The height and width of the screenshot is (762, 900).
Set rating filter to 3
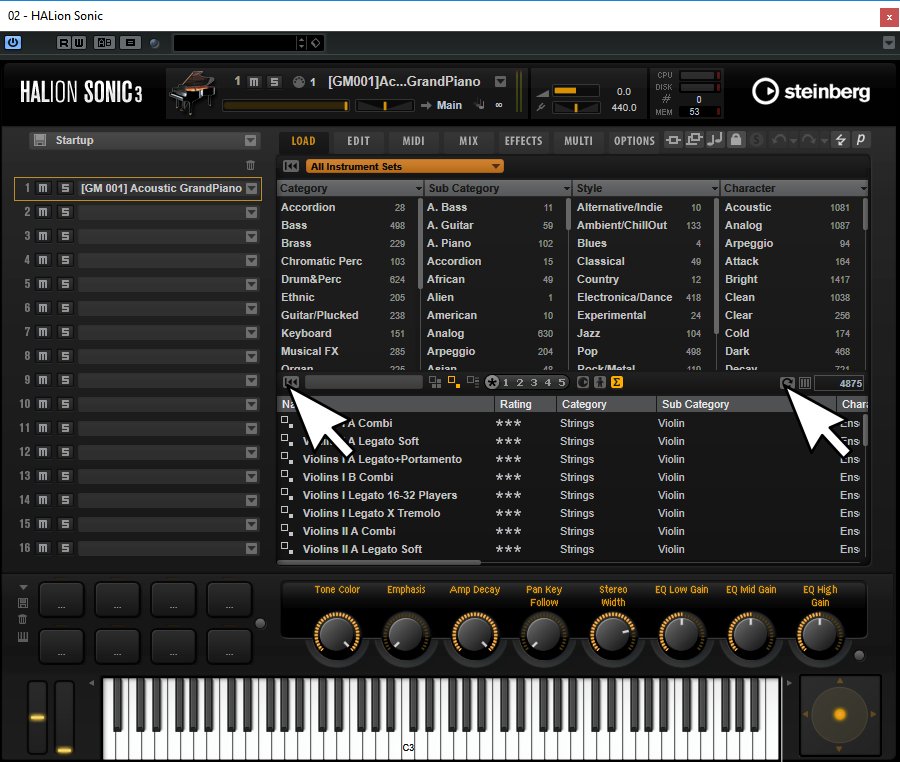click(533, 382)
